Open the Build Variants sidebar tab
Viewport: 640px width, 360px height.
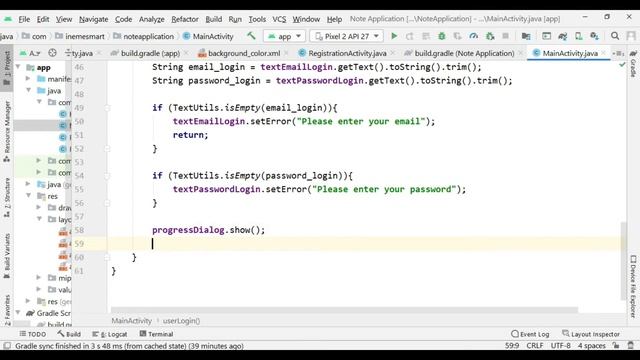coord(7,255)
